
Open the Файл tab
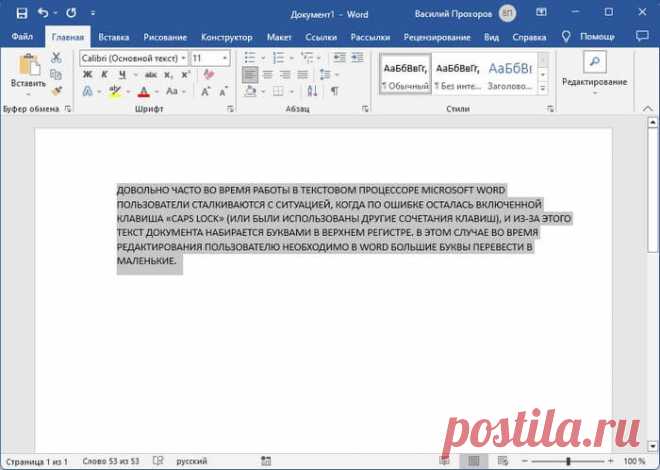[x=22, y=37]
